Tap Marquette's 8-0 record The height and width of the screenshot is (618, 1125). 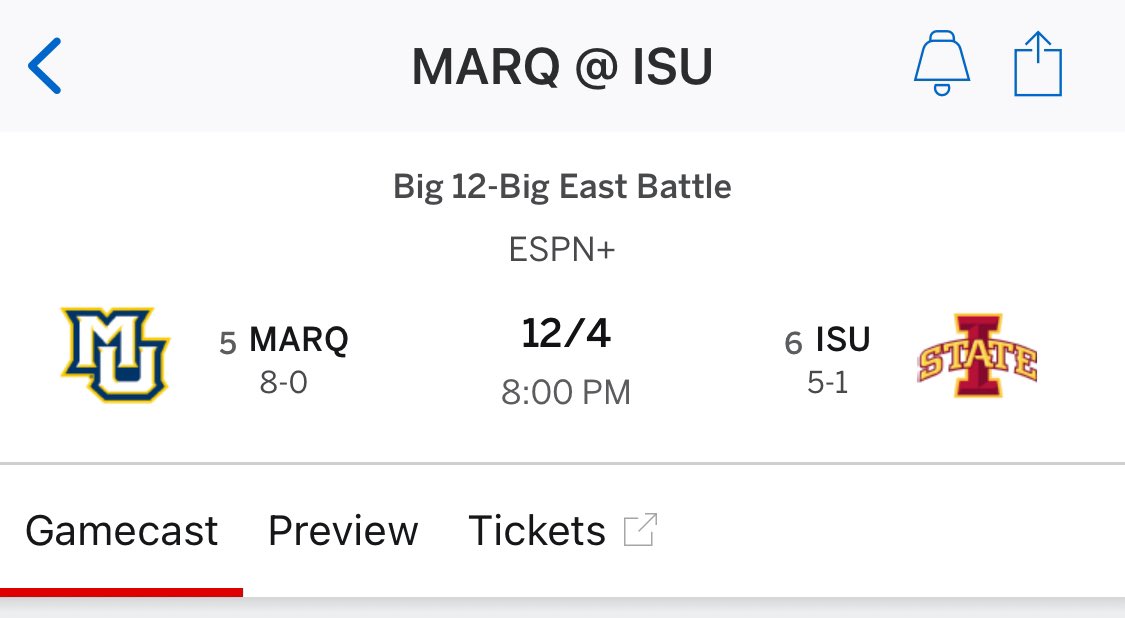point(283,383)
